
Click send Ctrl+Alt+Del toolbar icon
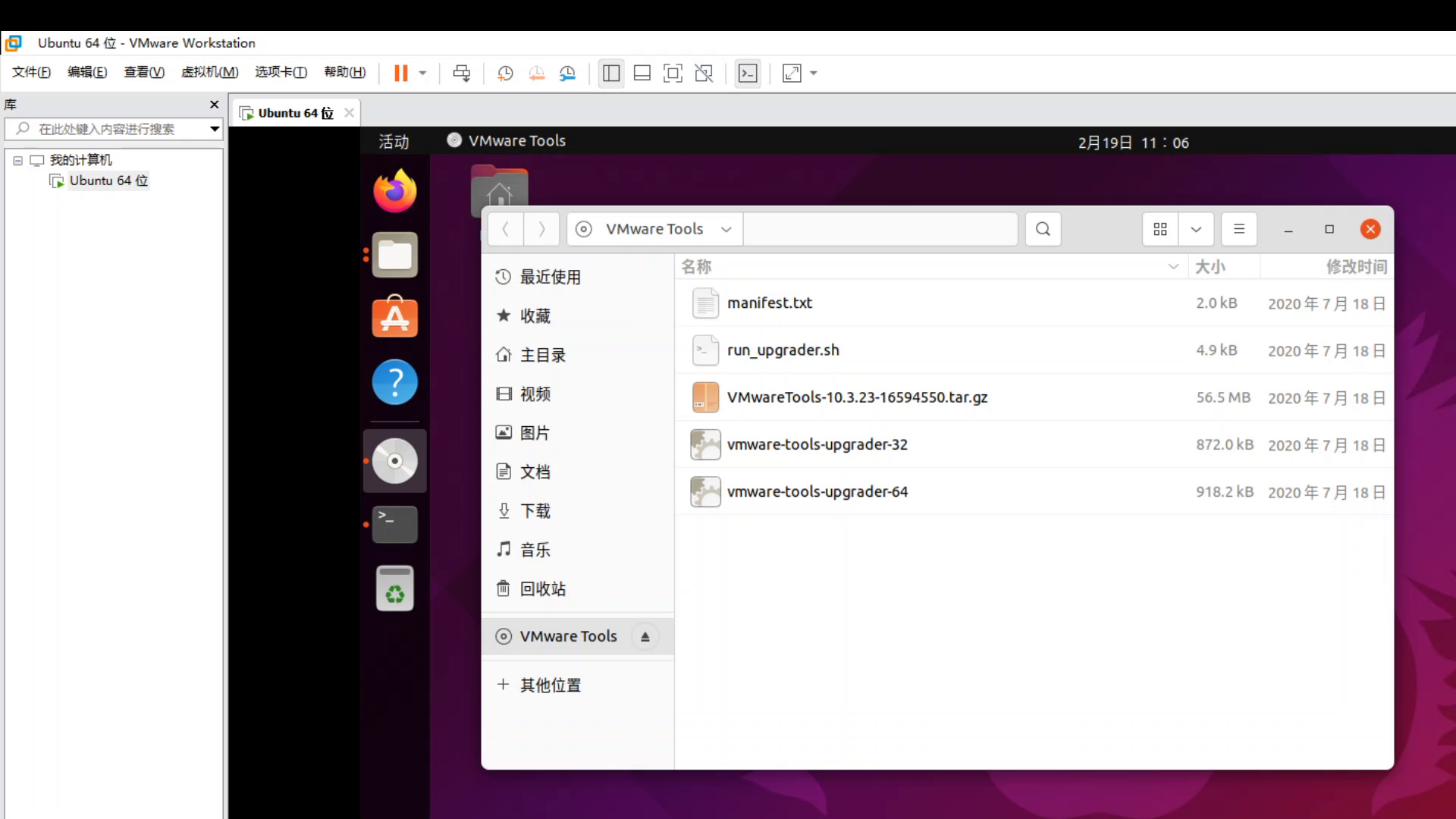[x=461, y=74]
